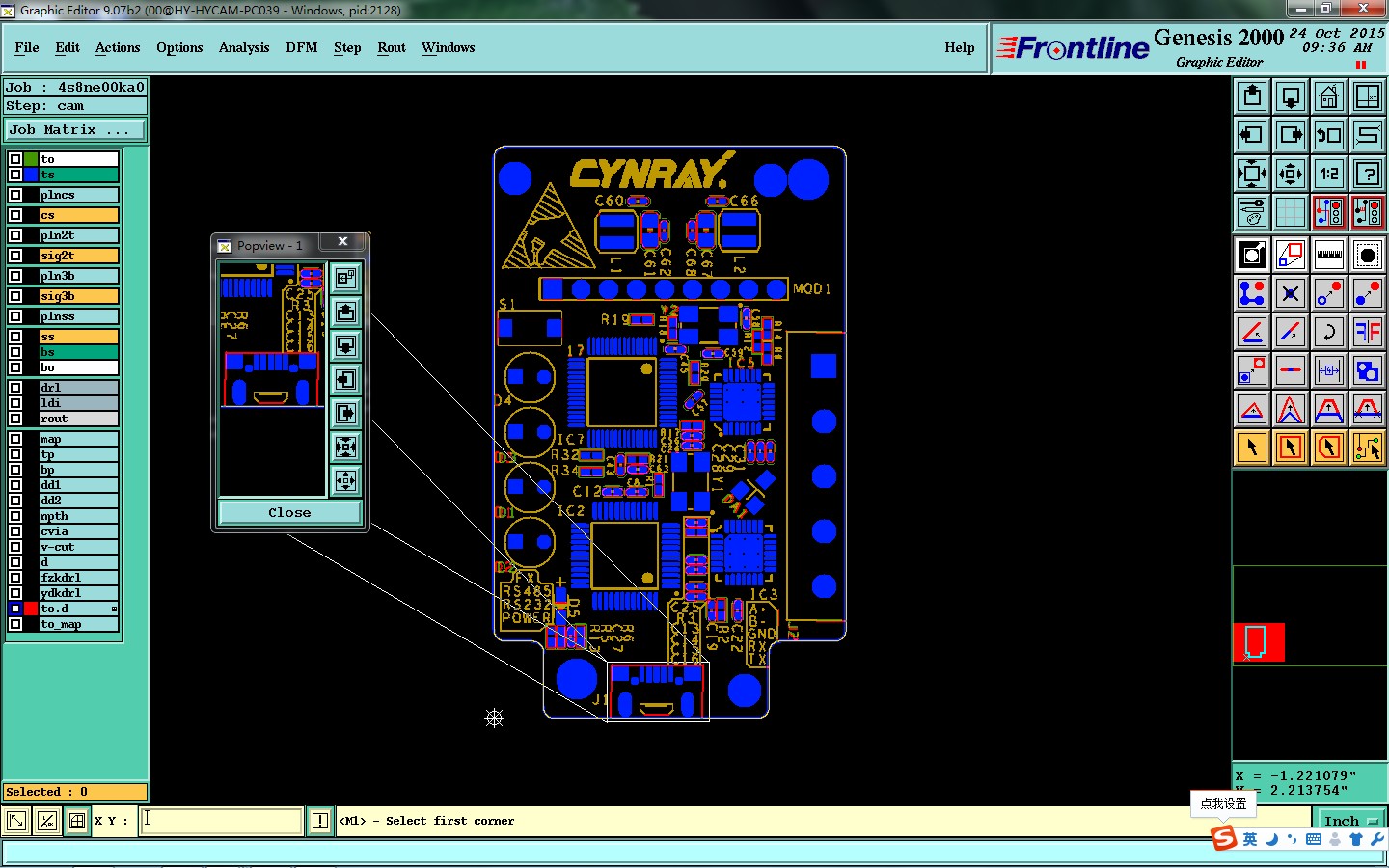Click the Sogou input method S icon
The image size is (1389, 868).
coord(1224,837)
